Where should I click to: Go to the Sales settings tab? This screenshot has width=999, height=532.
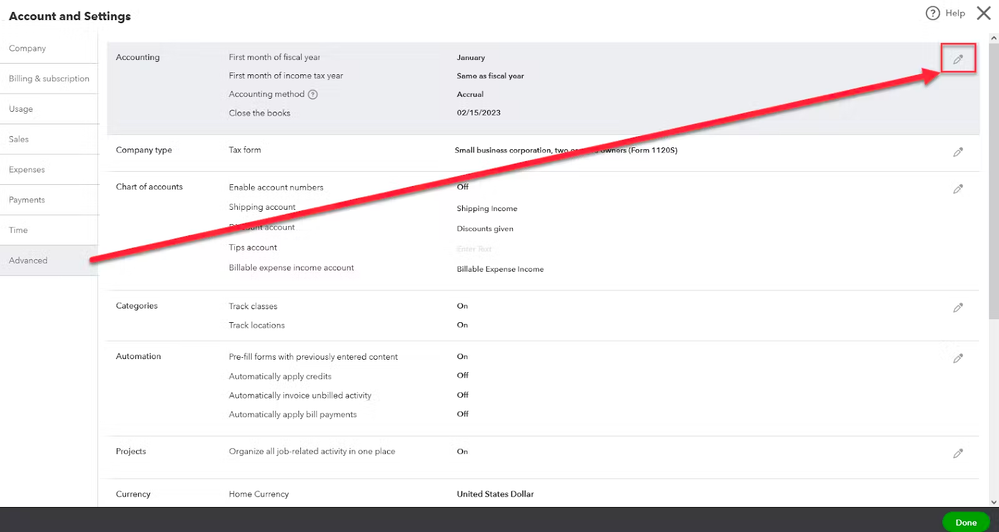(x=19, y=139)
